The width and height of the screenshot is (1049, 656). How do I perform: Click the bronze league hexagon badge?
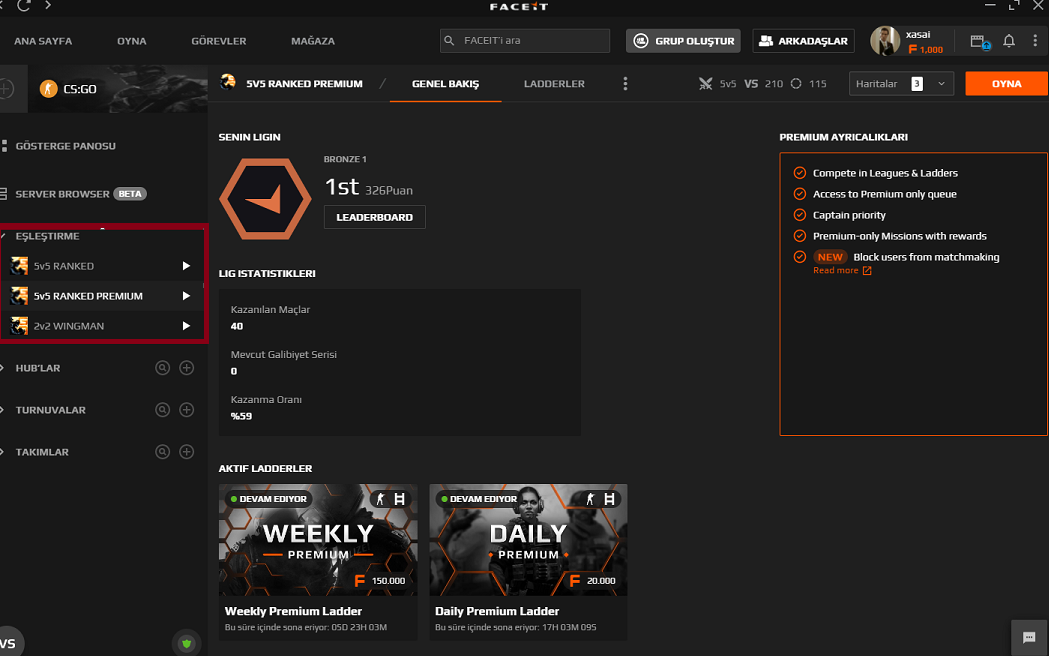[x=266, y=199]
